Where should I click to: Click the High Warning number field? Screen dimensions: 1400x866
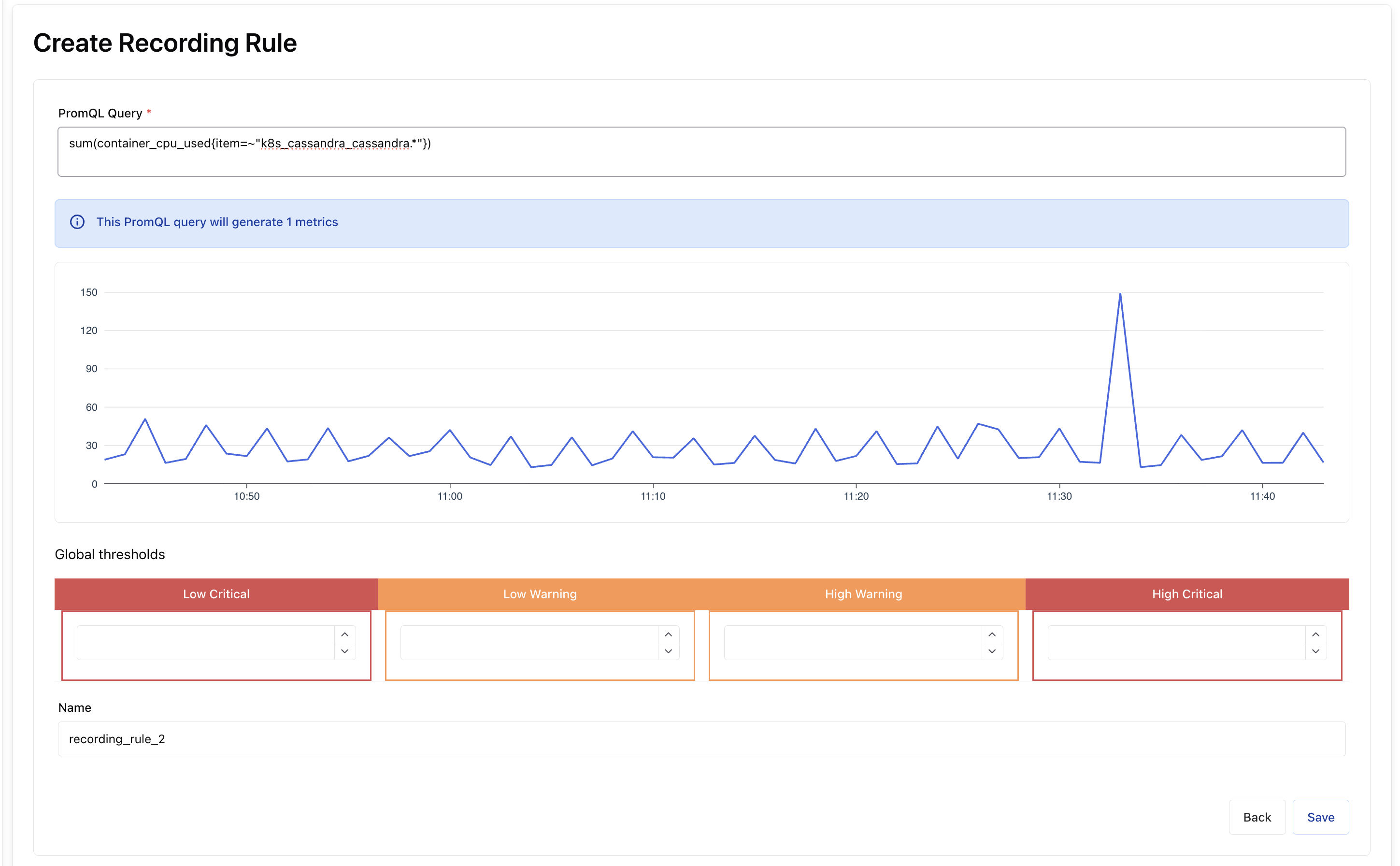852,643
